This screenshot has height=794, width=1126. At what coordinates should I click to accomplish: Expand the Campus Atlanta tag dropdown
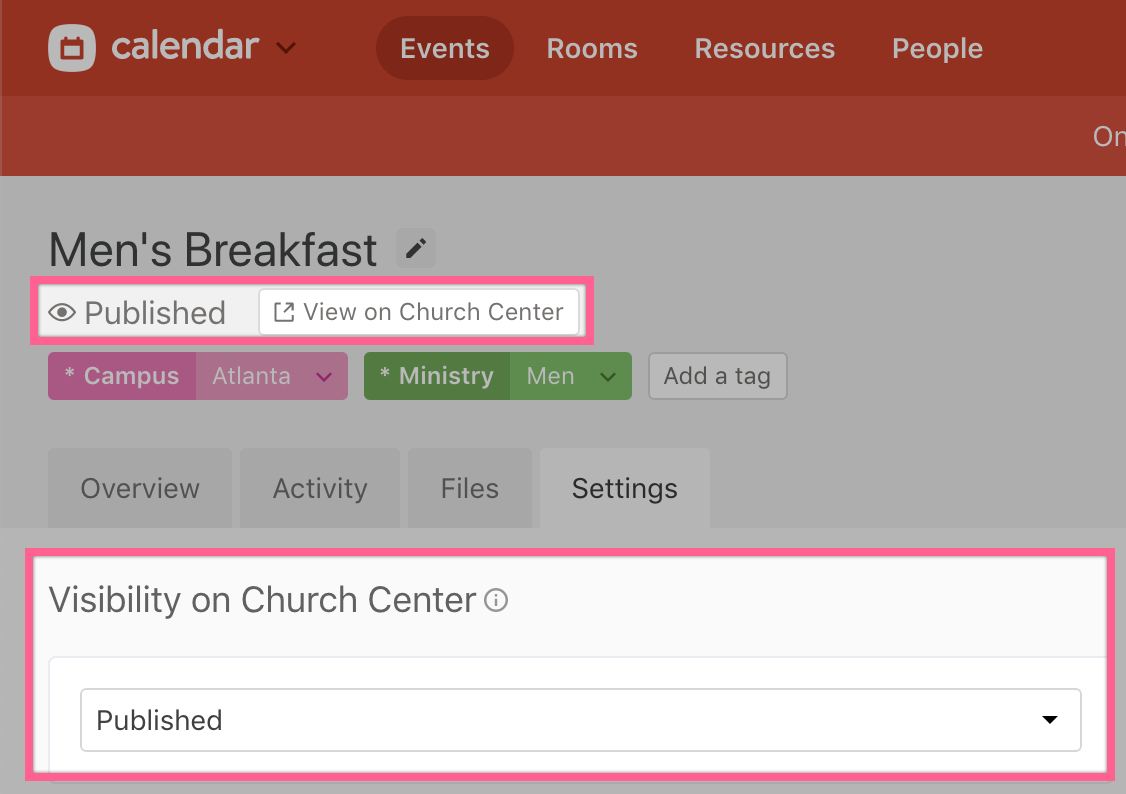pyautogui.click(x=324, y=377)
